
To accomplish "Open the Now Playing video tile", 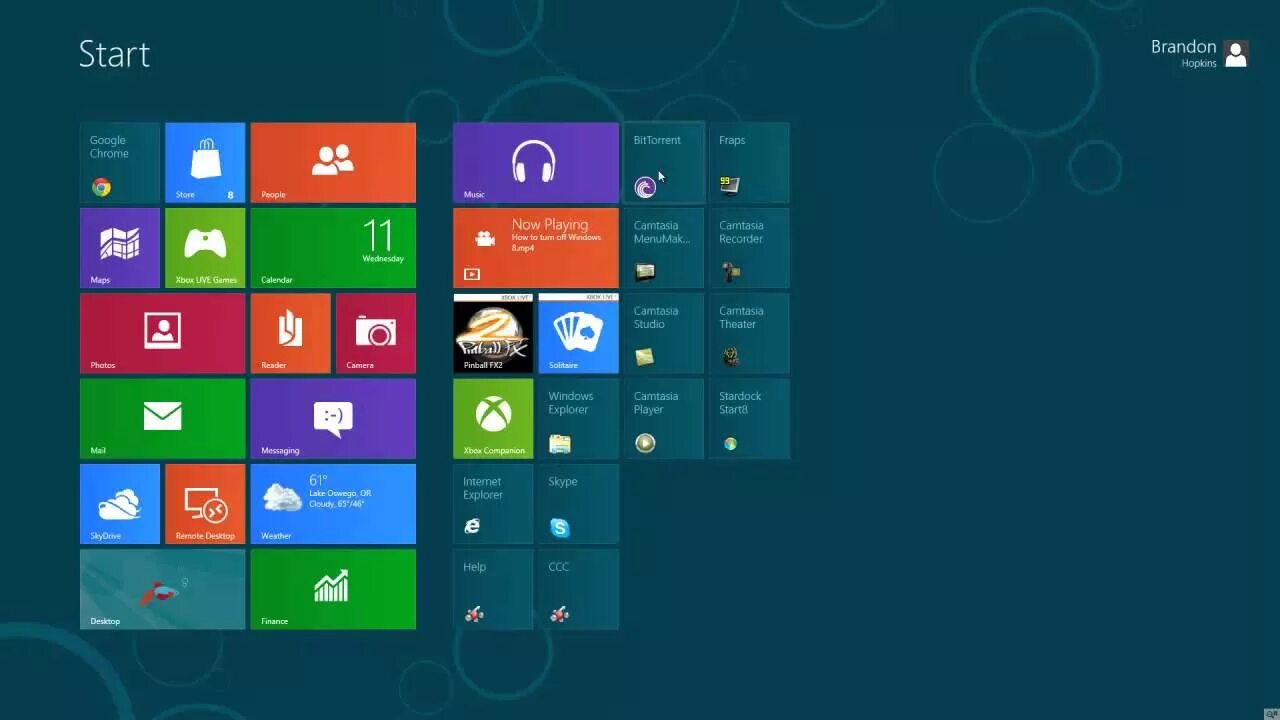I will coord(536,248).
